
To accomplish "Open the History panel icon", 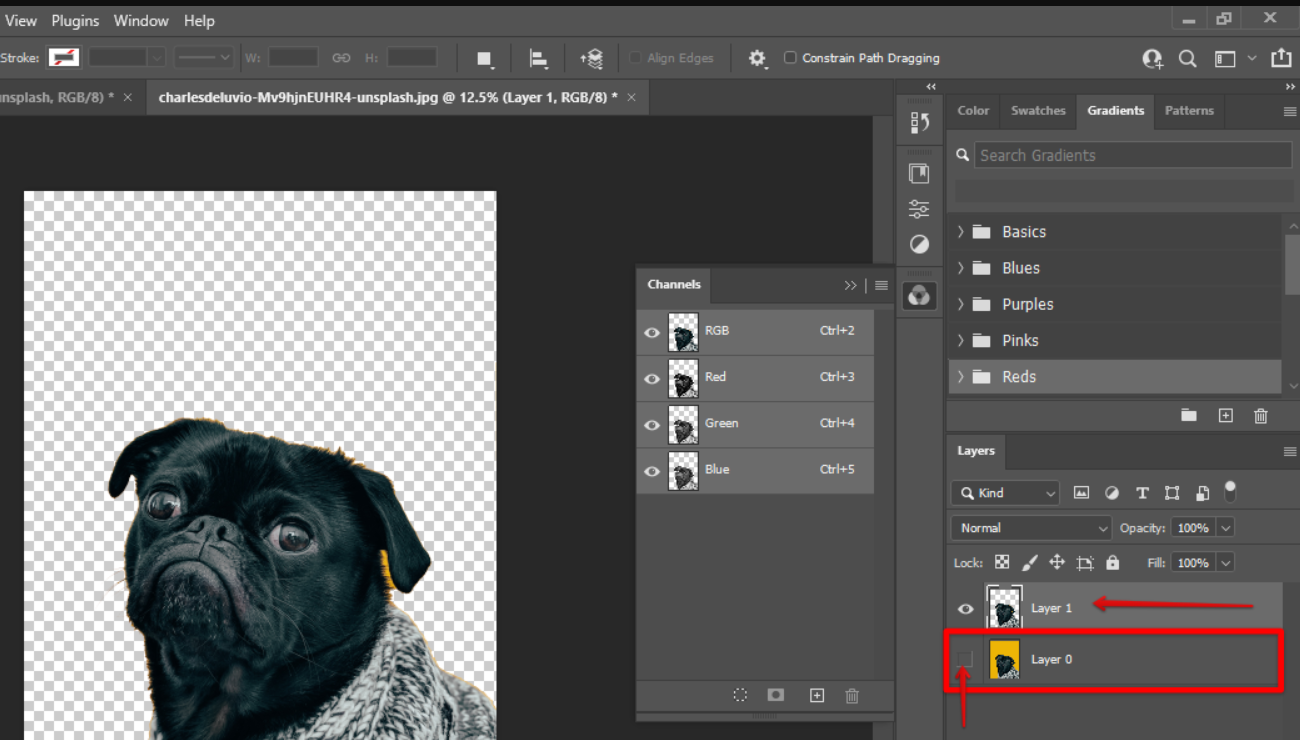I will (x=919, y=122).
